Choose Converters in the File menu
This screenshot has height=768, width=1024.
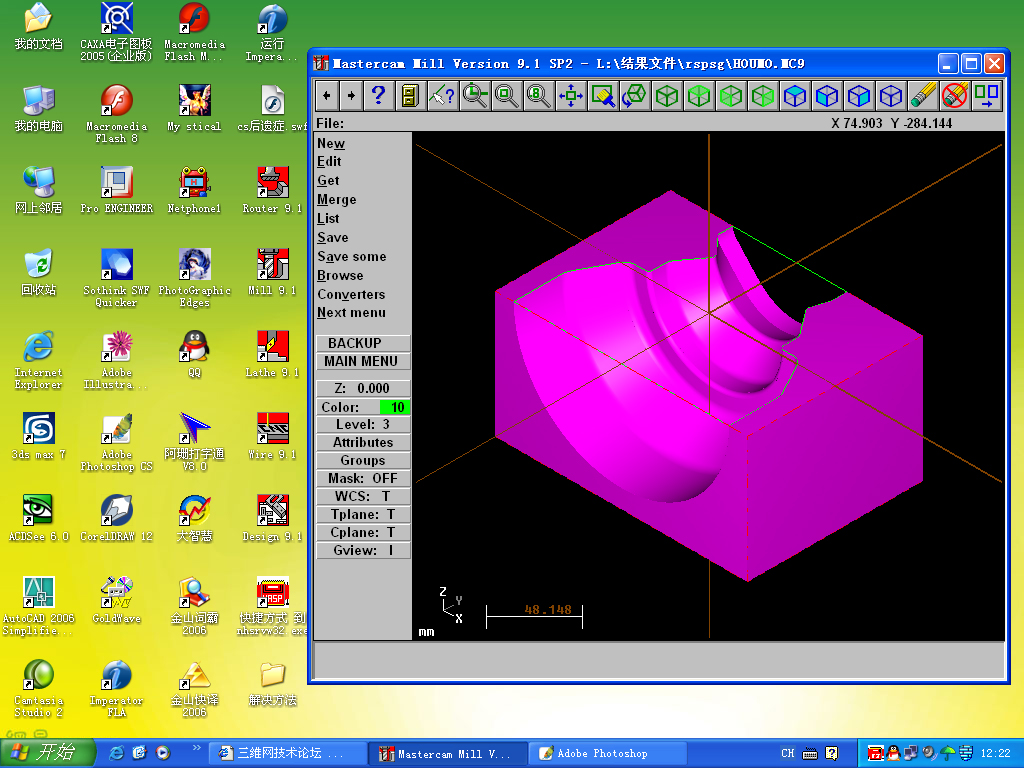351,294
